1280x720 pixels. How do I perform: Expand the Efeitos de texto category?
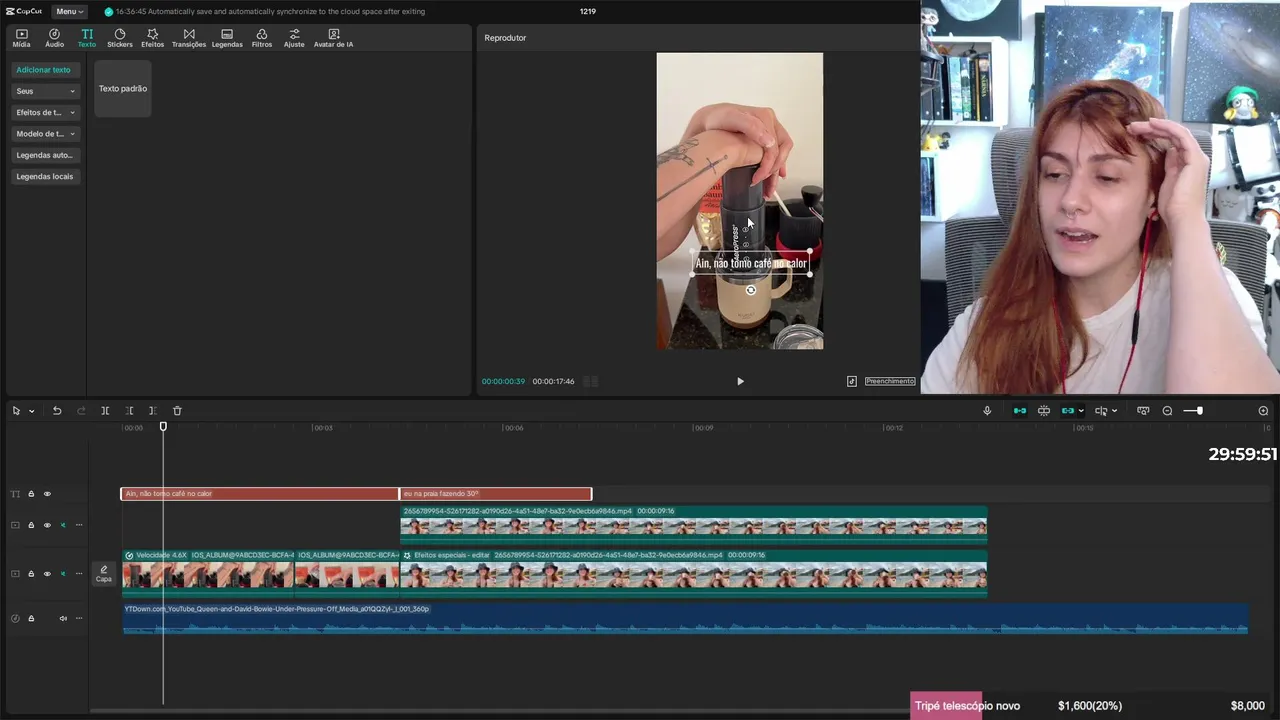(45, 112)
